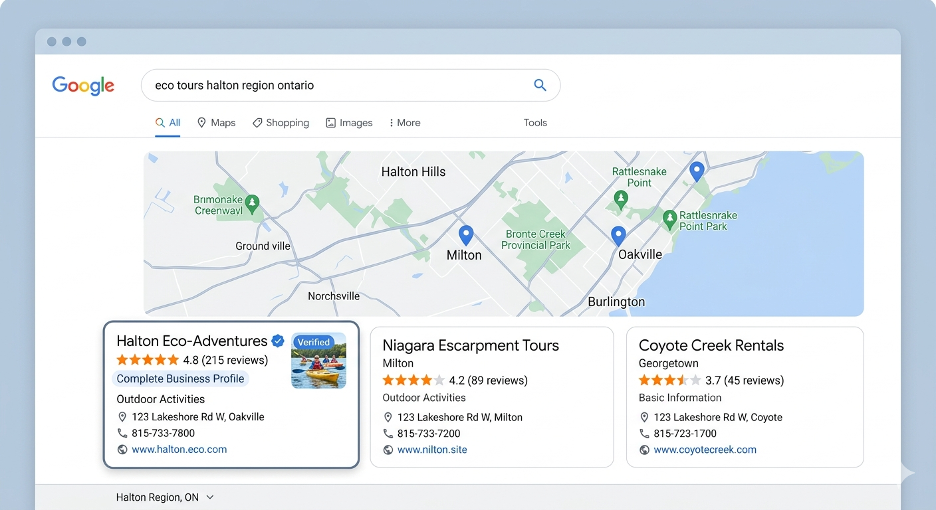This screenshot has height=510, width=936.
Task: Click the location icon for Lakeshore Rd W, Milton
Action: coord(388,417)
